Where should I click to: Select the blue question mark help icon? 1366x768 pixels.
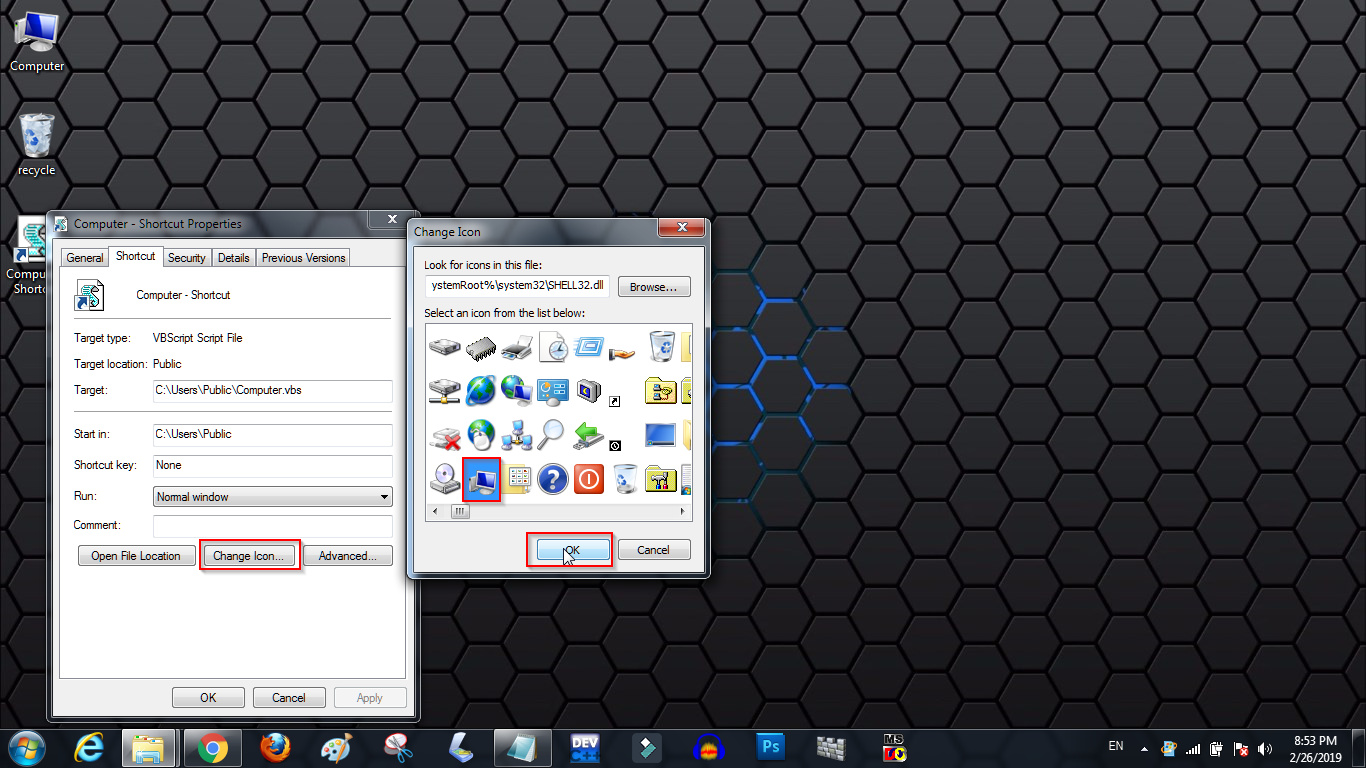(x=552, y=479)
